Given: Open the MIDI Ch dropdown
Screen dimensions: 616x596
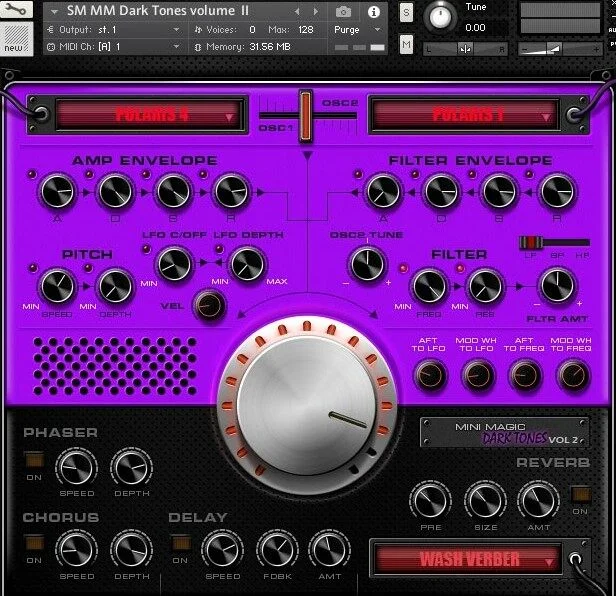Looking at the screenshot, I should [x=113, y=47].
